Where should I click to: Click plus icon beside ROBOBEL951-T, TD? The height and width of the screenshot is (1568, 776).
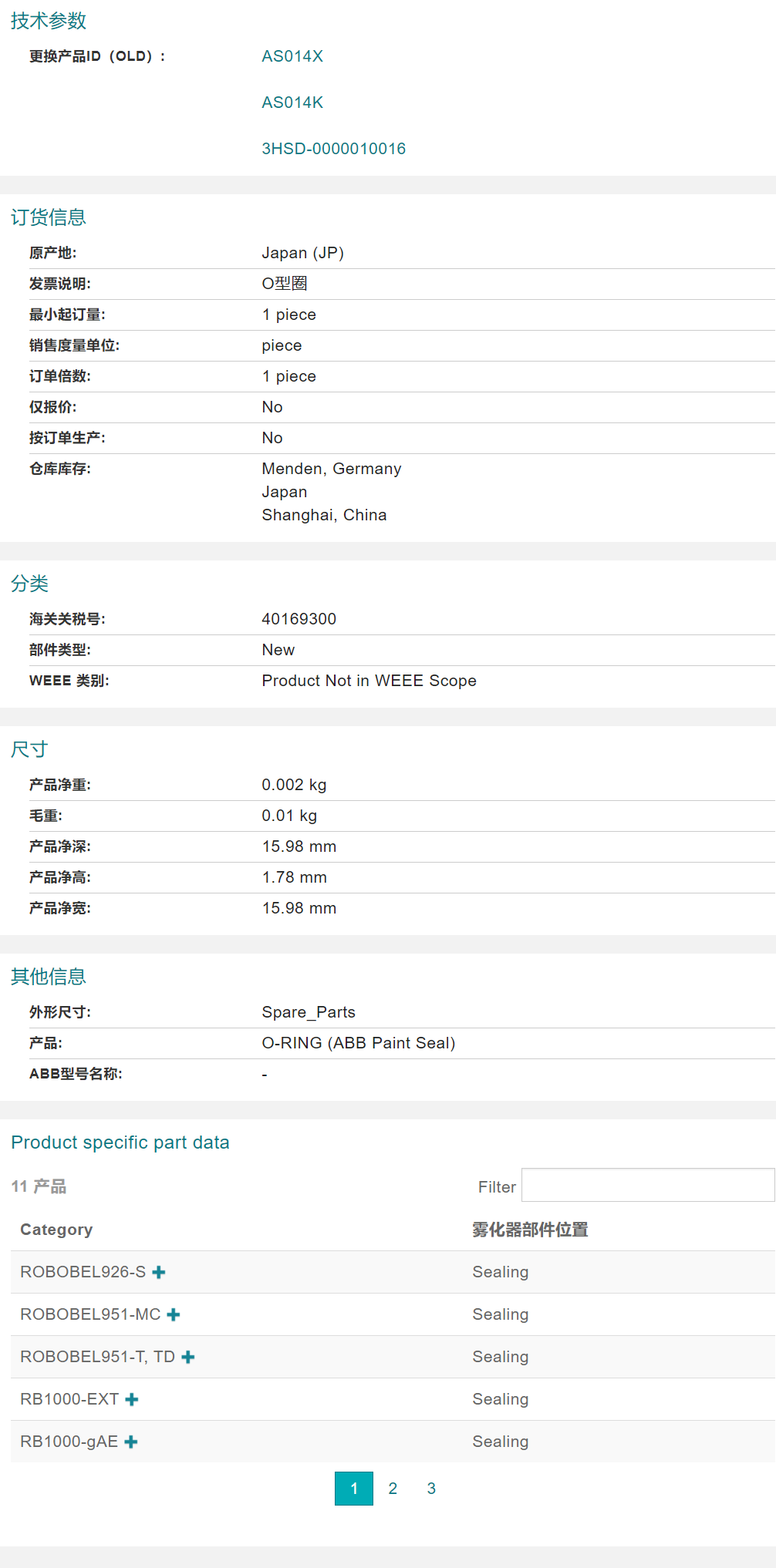(188, 1357)
